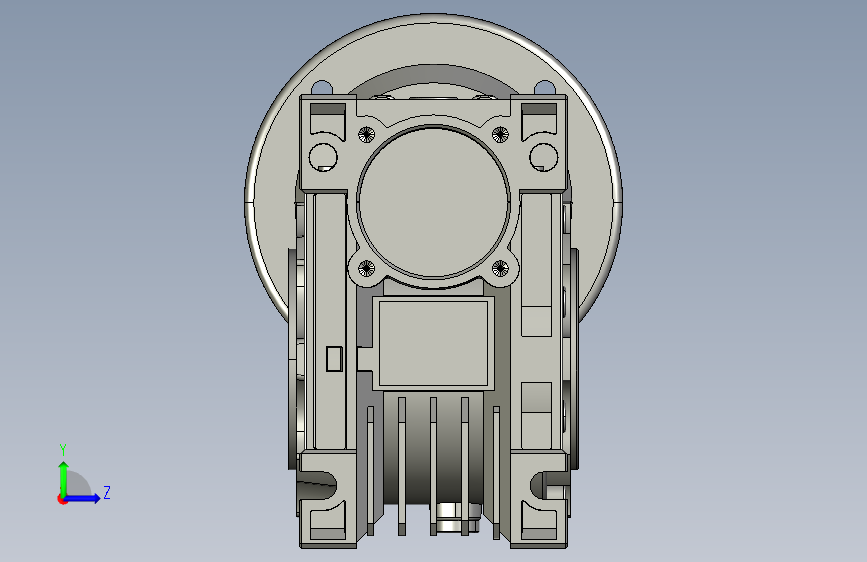The width and height of the screenshot is (867, 562).
Task: Select the upper-right round mounting hole
Action: pos(544,157)
